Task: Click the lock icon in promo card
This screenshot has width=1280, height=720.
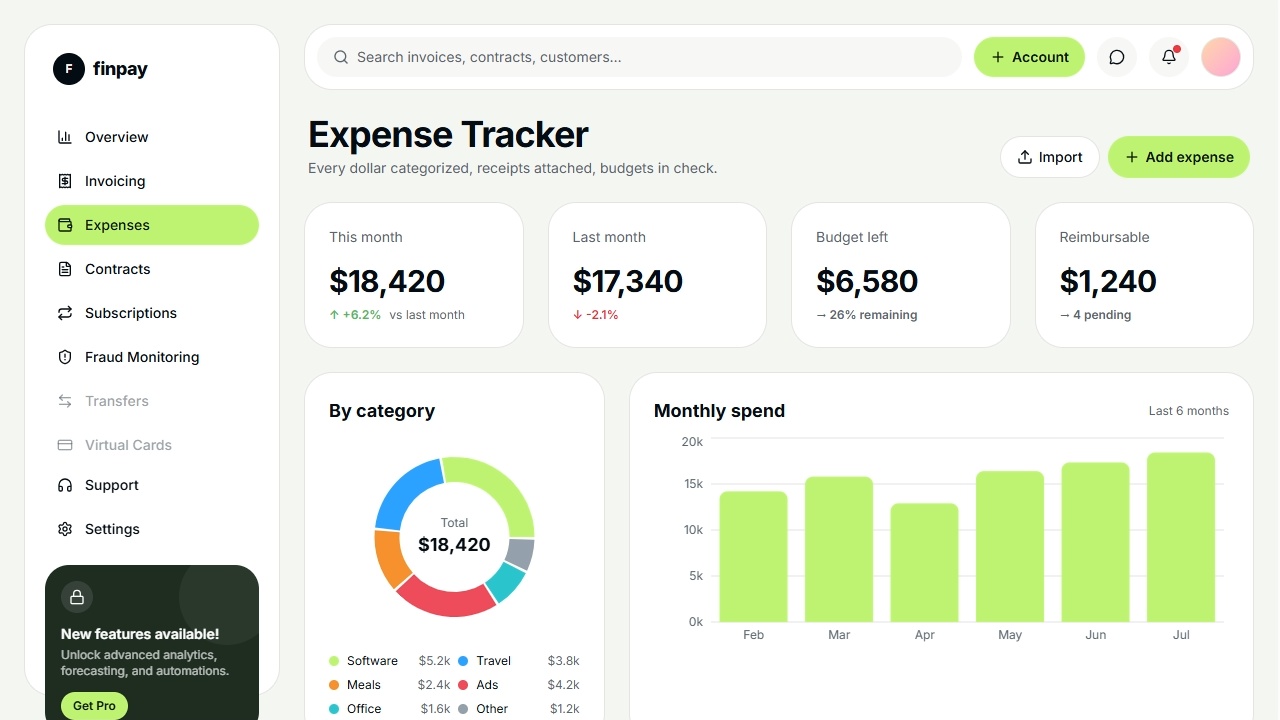Action: pos(77,597)
